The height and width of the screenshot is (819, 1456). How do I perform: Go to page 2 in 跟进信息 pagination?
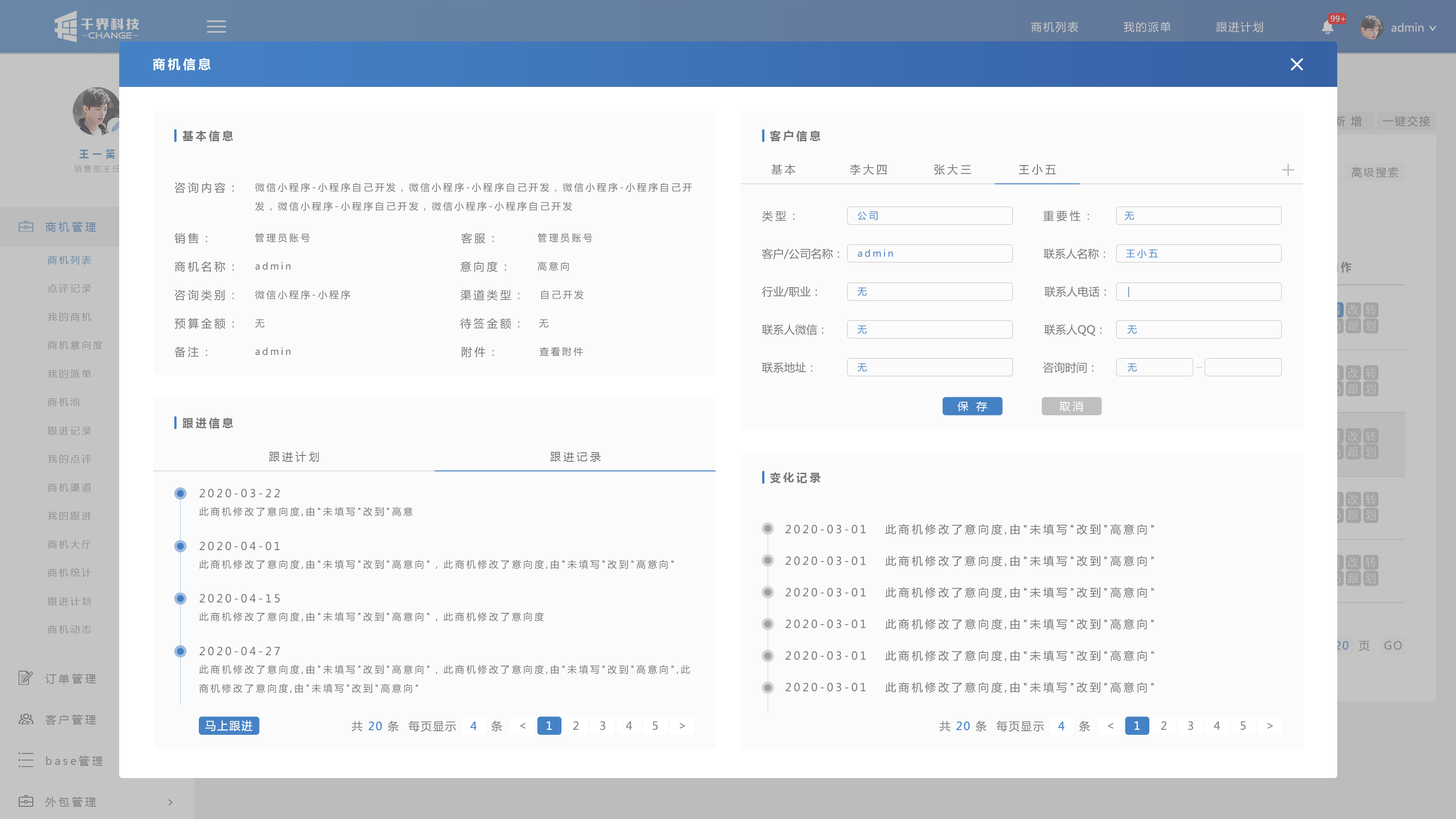576,726
